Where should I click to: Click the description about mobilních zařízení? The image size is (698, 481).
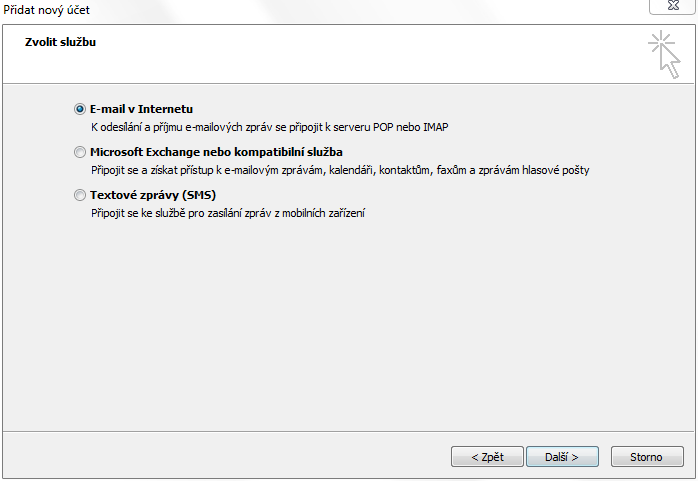pyautogui.click(x=228, y=213)
